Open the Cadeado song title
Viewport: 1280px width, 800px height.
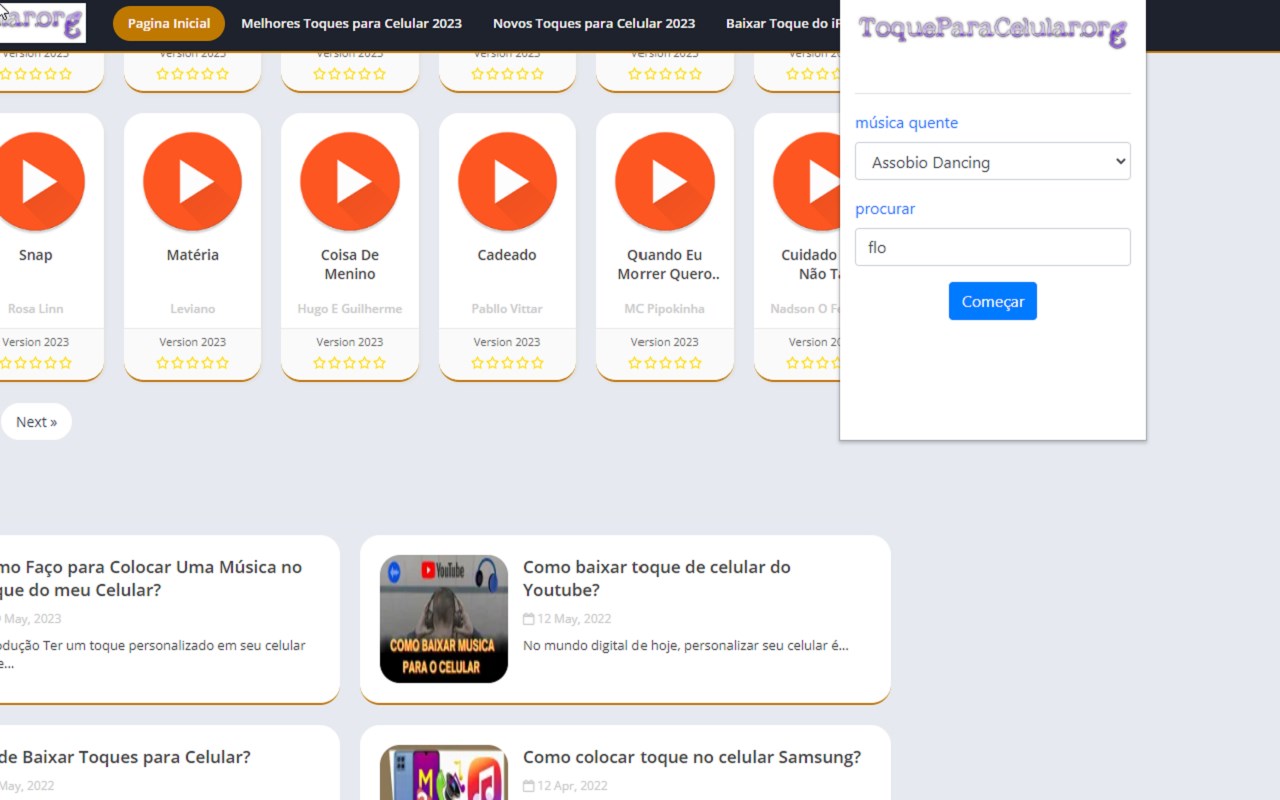507,255
